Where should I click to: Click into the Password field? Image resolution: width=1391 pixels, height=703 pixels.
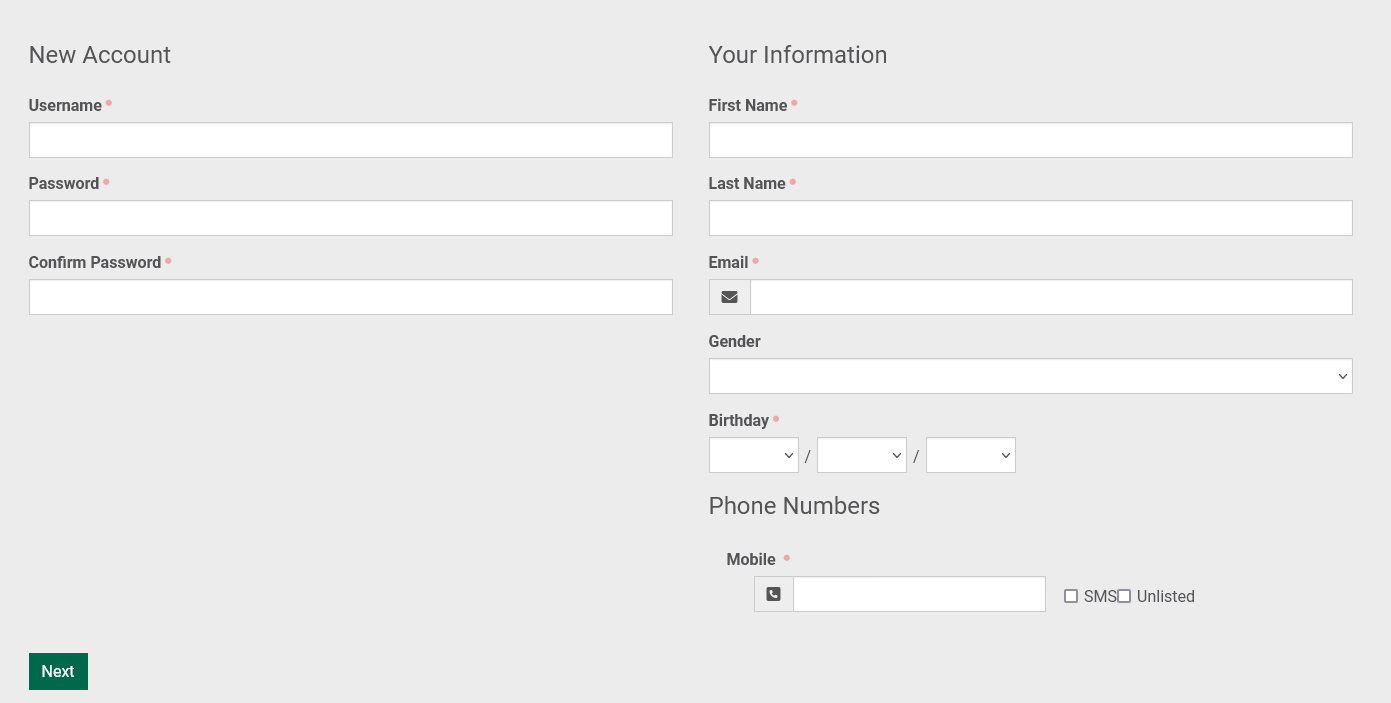coord(350,218)
